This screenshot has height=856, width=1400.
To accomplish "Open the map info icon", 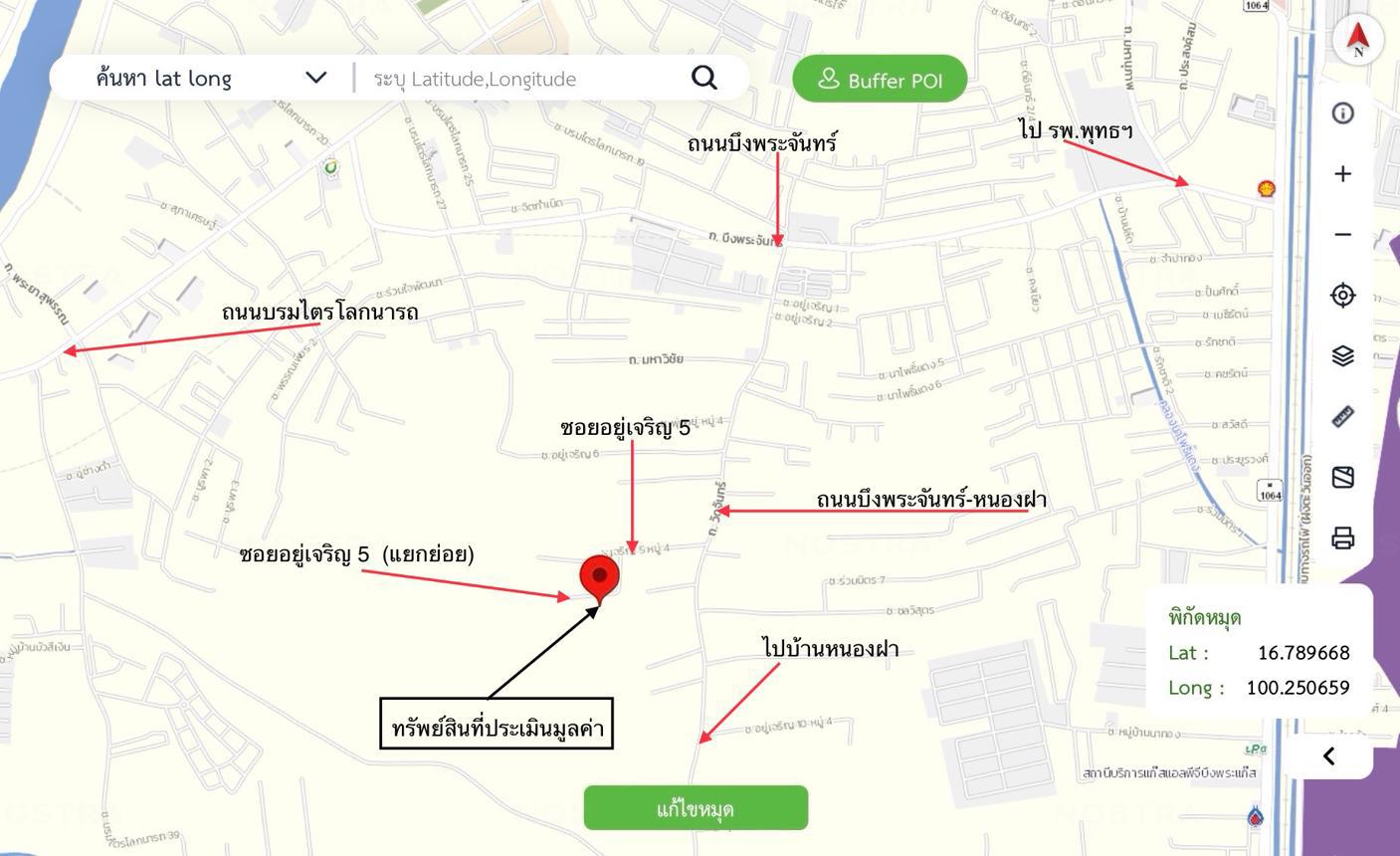I will coord(1342,113).
